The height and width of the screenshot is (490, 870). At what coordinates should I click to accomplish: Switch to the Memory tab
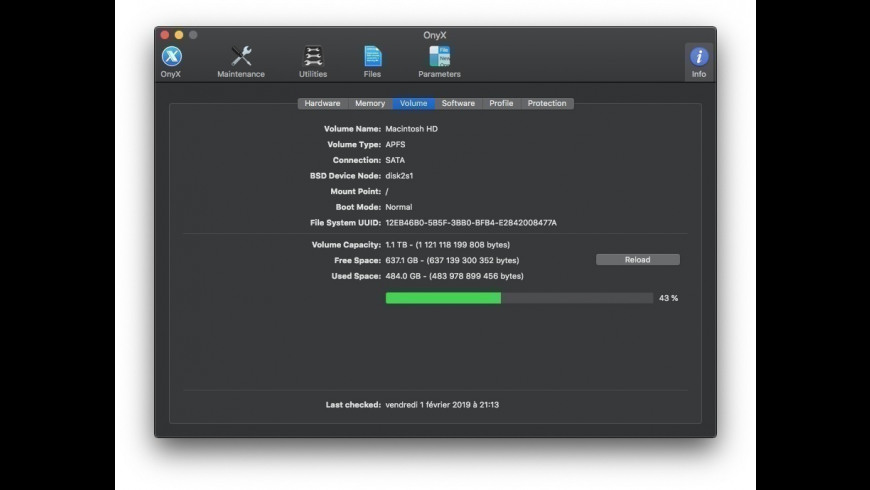[x=369, y=103]
